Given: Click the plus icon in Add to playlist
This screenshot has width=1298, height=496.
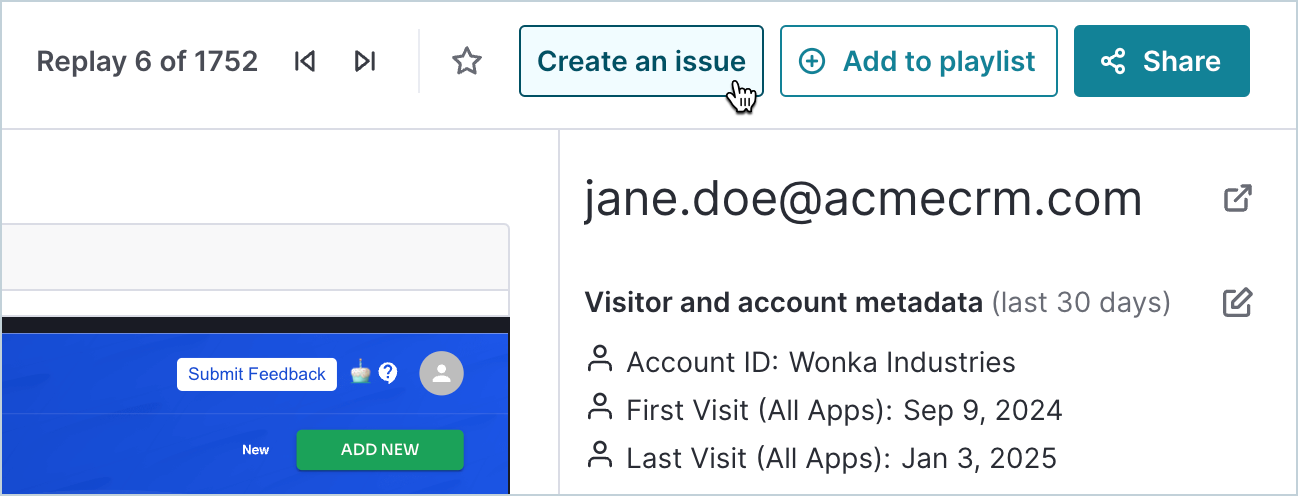Looking at the screenshot, I should [x=813, y=62].
